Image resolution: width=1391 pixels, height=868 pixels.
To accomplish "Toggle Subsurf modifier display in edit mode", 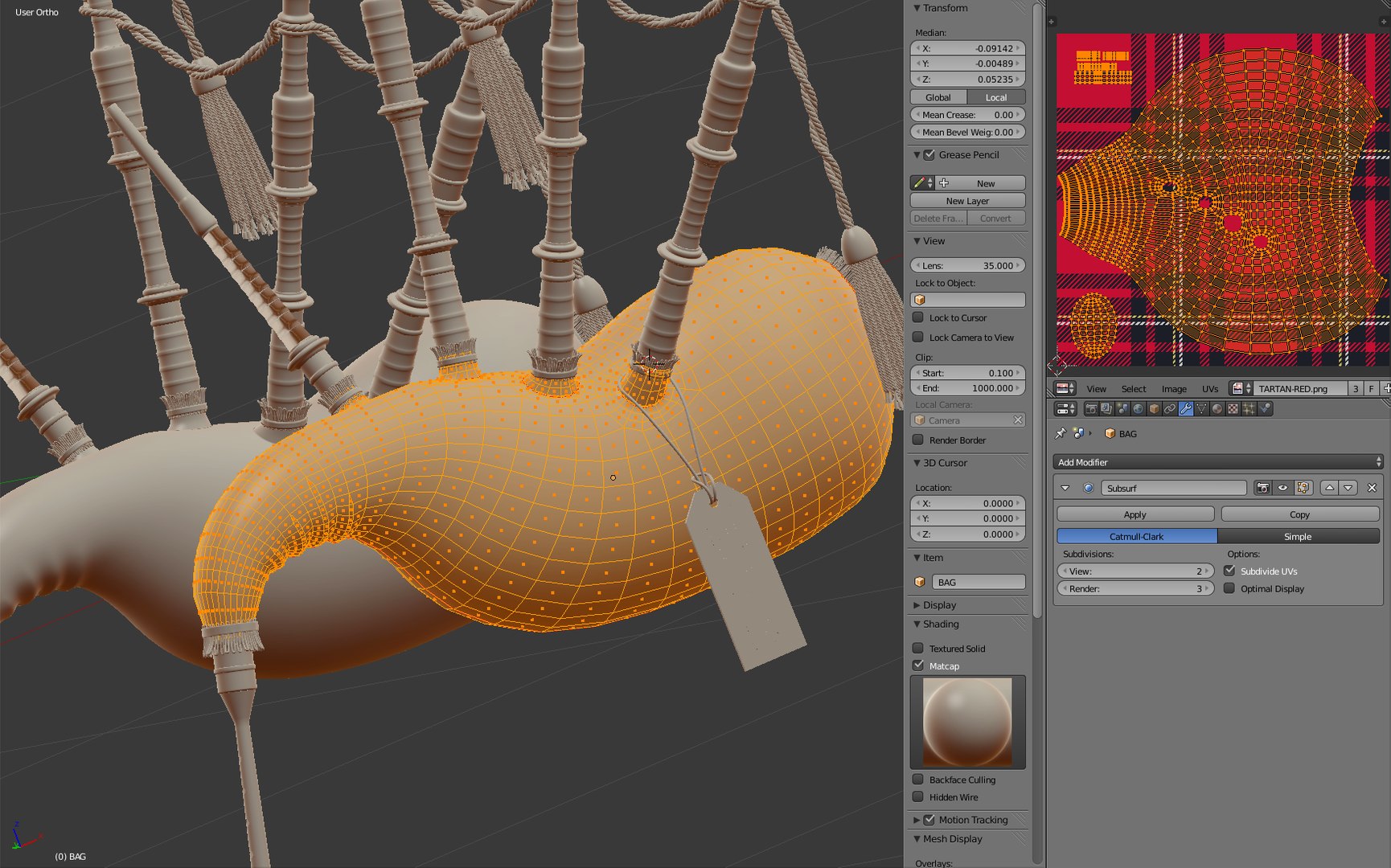I will coord(1303,488).
